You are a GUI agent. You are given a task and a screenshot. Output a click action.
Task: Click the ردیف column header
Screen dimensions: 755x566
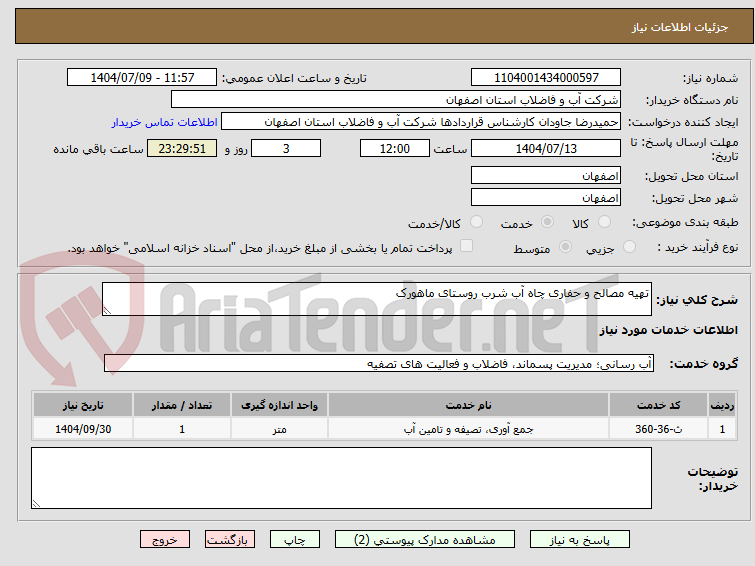pos(722,405)
